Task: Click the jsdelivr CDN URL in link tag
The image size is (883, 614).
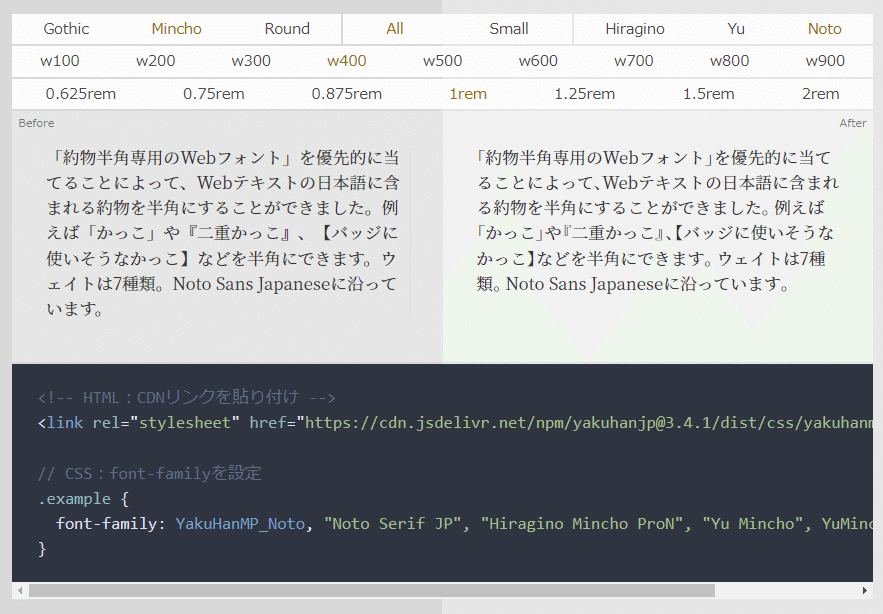Action: pos(588,422)
